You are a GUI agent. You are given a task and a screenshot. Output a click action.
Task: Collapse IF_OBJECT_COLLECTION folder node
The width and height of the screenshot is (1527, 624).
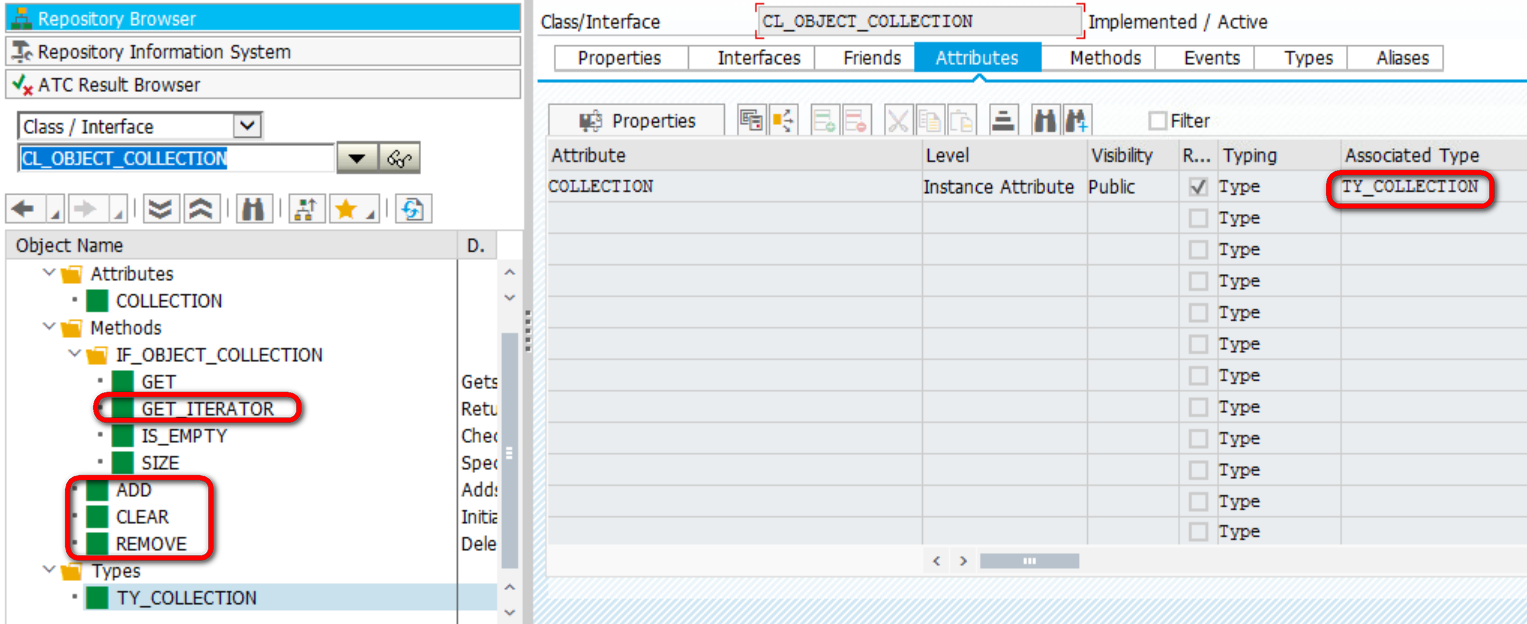pos(76,354)
